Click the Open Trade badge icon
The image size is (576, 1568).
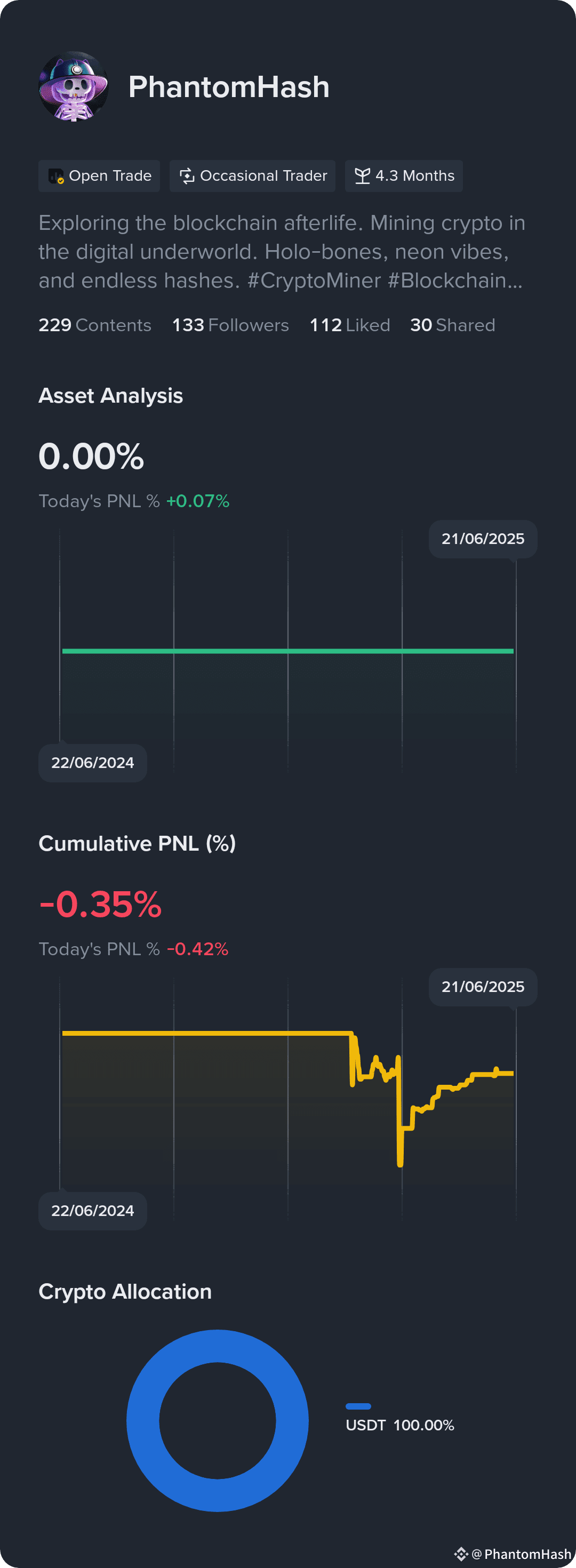click(55, 177)
